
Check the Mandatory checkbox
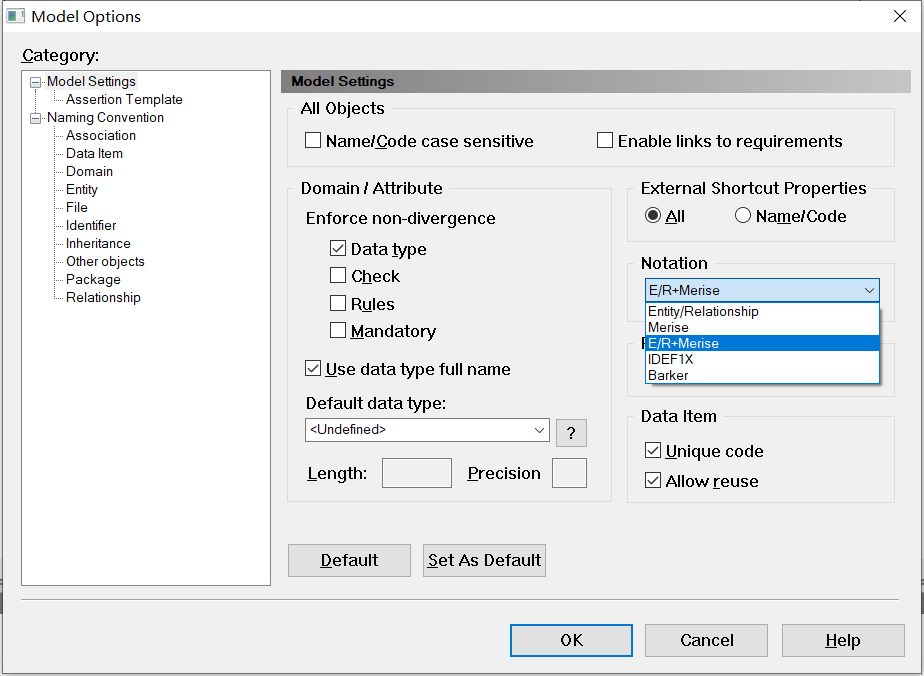tap(338, 330)
